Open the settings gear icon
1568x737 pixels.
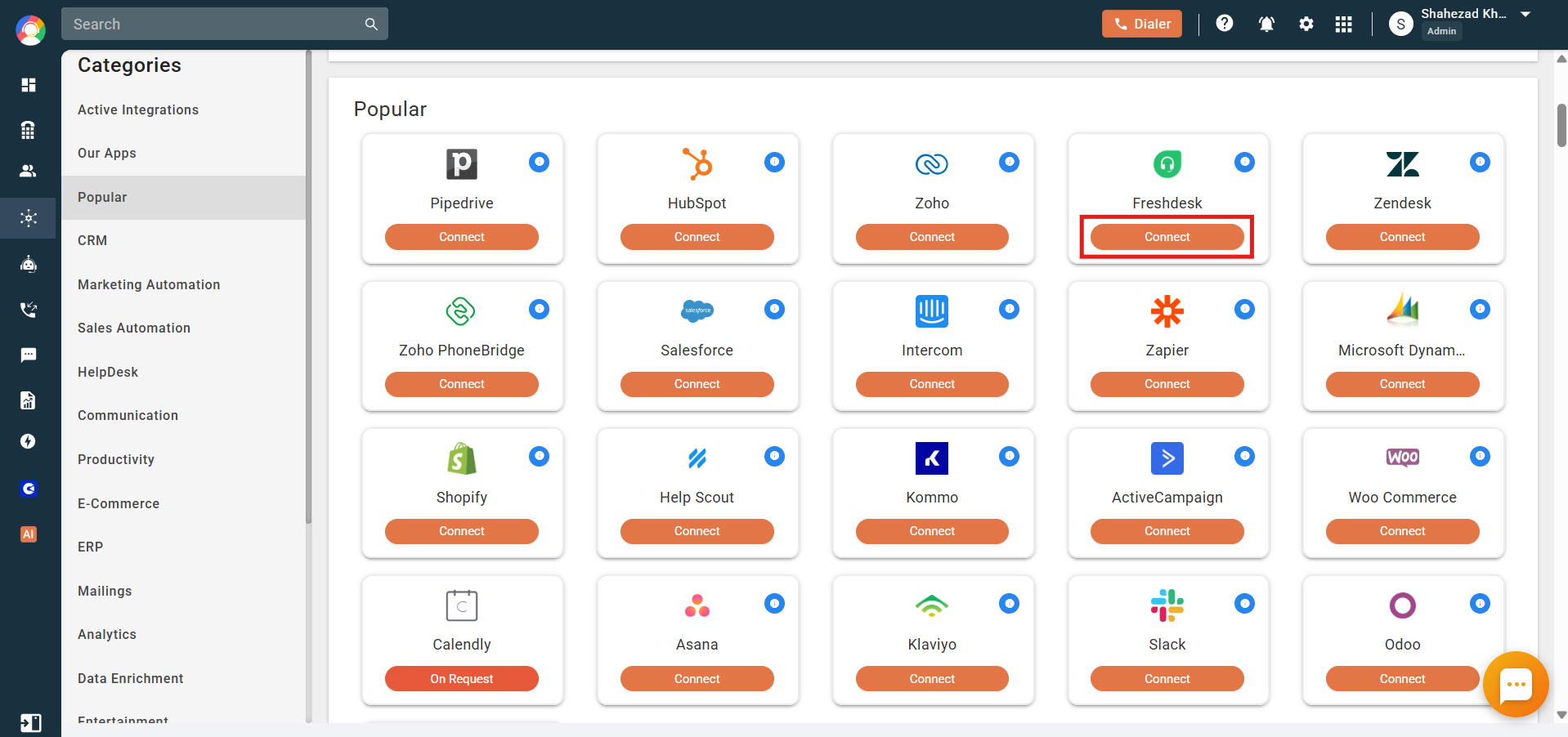click(1306, 25)
